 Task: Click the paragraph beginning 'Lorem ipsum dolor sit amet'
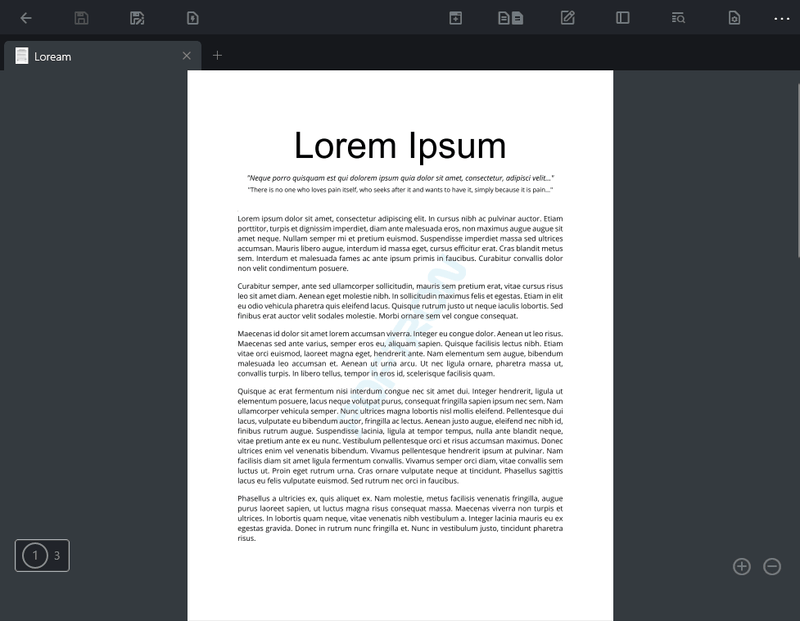point(400,243)
